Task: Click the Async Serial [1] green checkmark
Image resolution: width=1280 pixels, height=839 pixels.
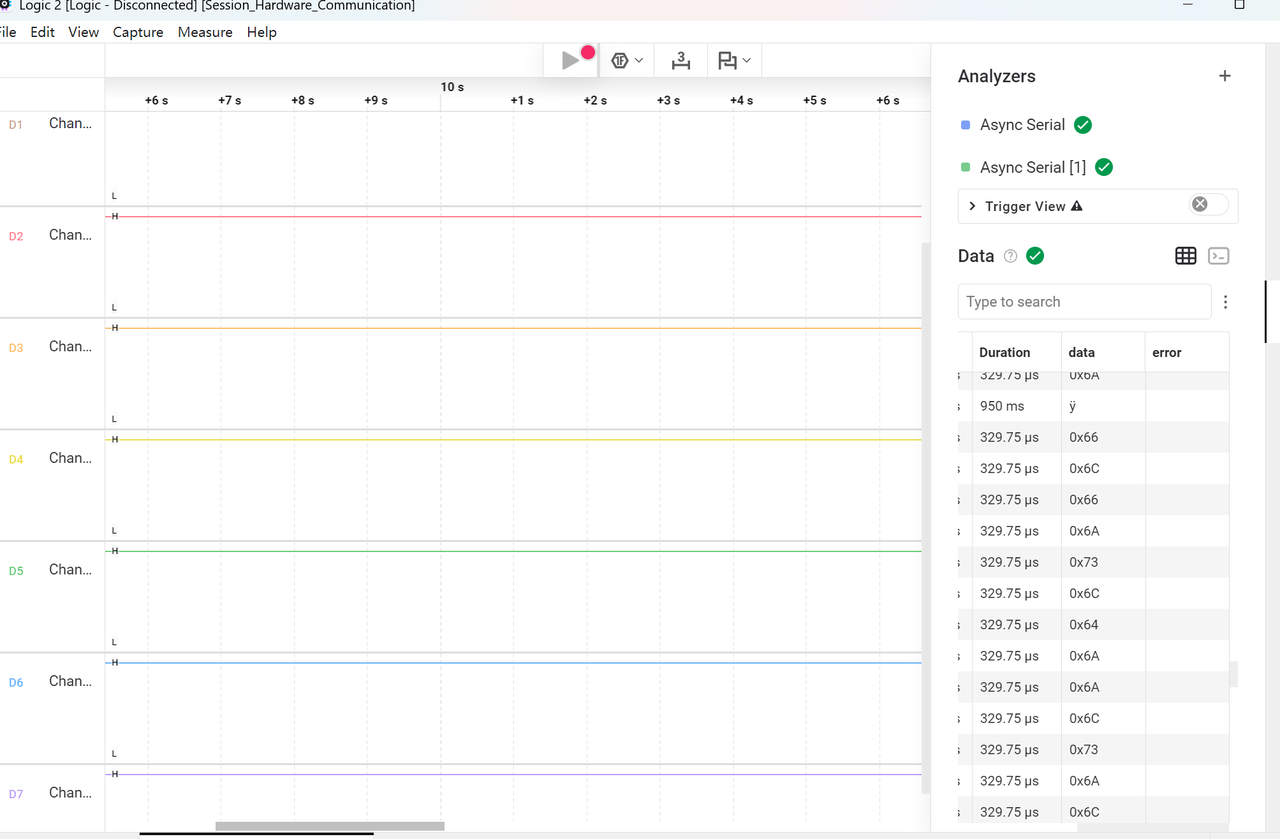Action: coord(1104,167)
